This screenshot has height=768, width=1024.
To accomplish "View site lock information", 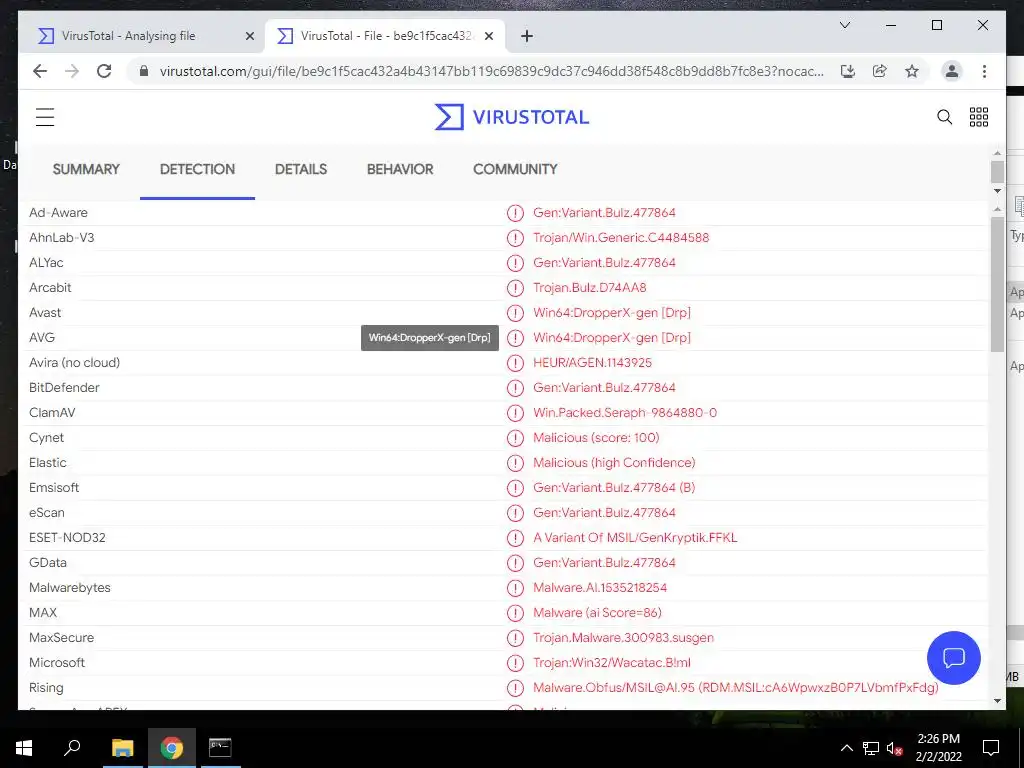I will point(144,71).
